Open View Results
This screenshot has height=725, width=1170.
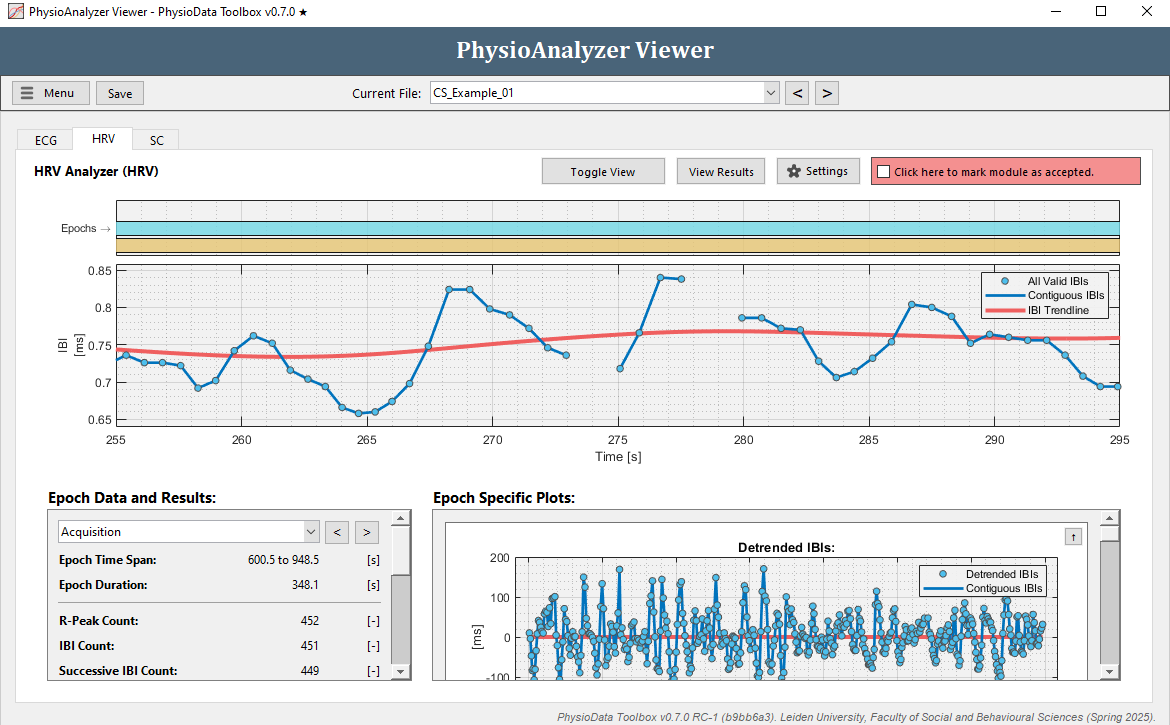[x=720, y=170]
